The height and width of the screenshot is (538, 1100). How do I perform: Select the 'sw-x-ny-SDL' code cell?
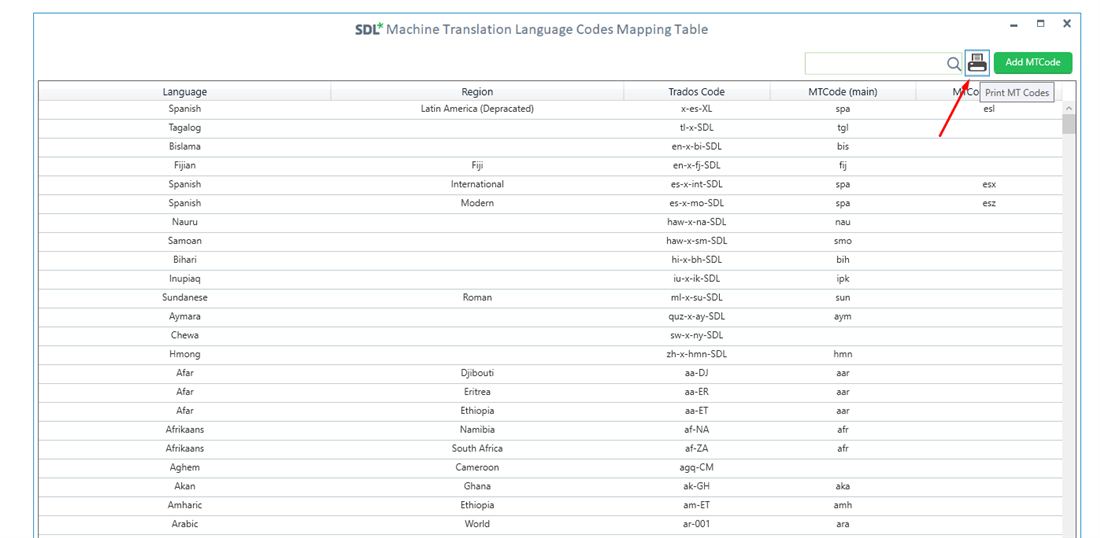click(x=697, y=335)
